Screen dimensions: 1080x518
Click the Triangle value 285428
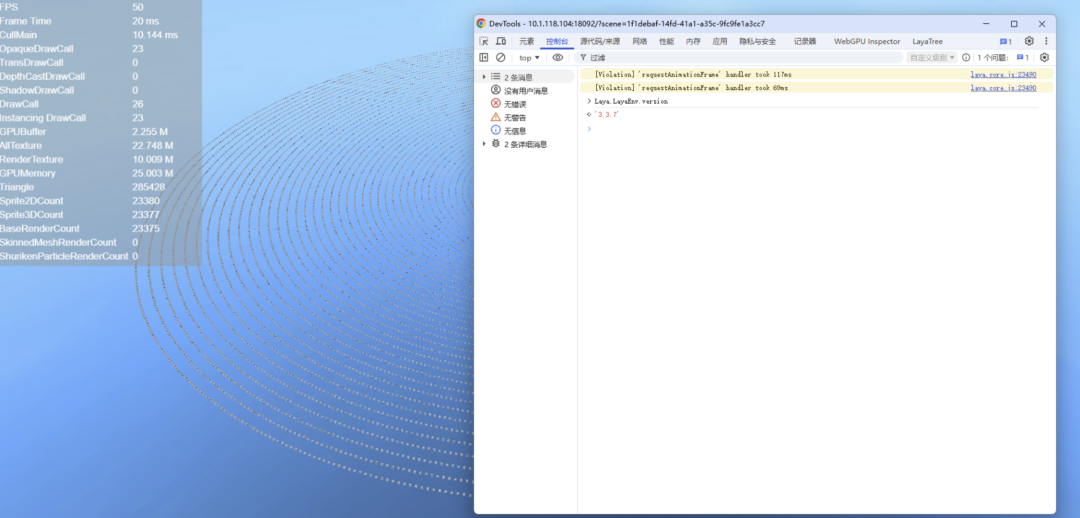tap(149, 187)
